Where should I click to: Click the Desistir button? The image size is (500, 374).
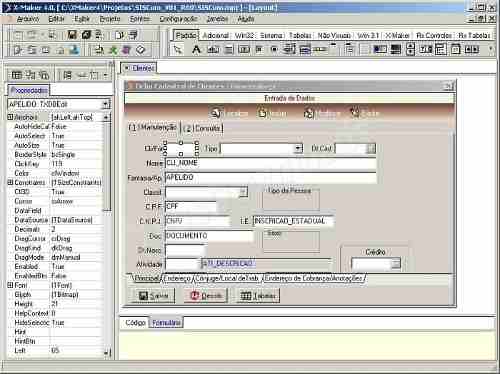205,296
